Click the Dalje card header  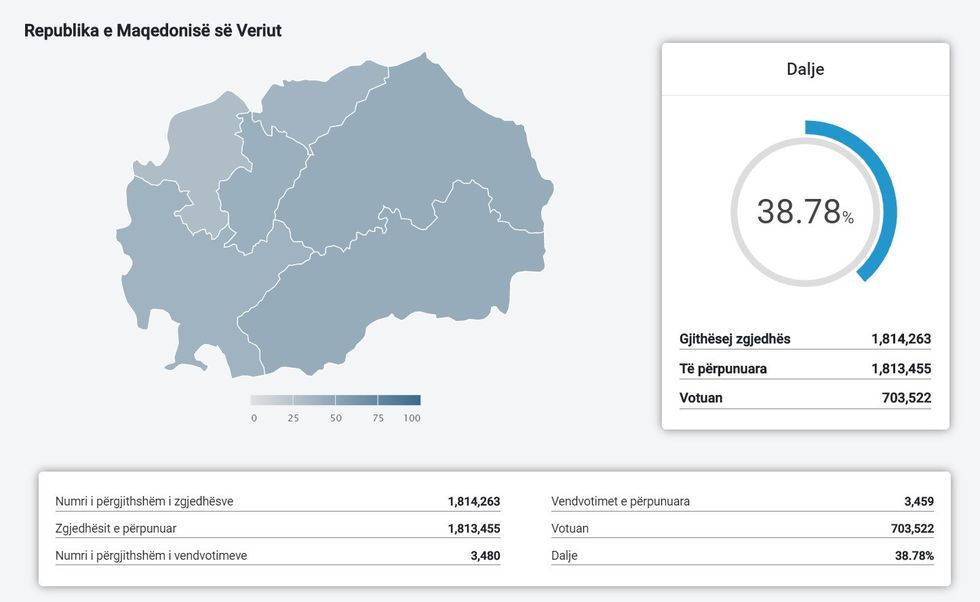[805, 70]
